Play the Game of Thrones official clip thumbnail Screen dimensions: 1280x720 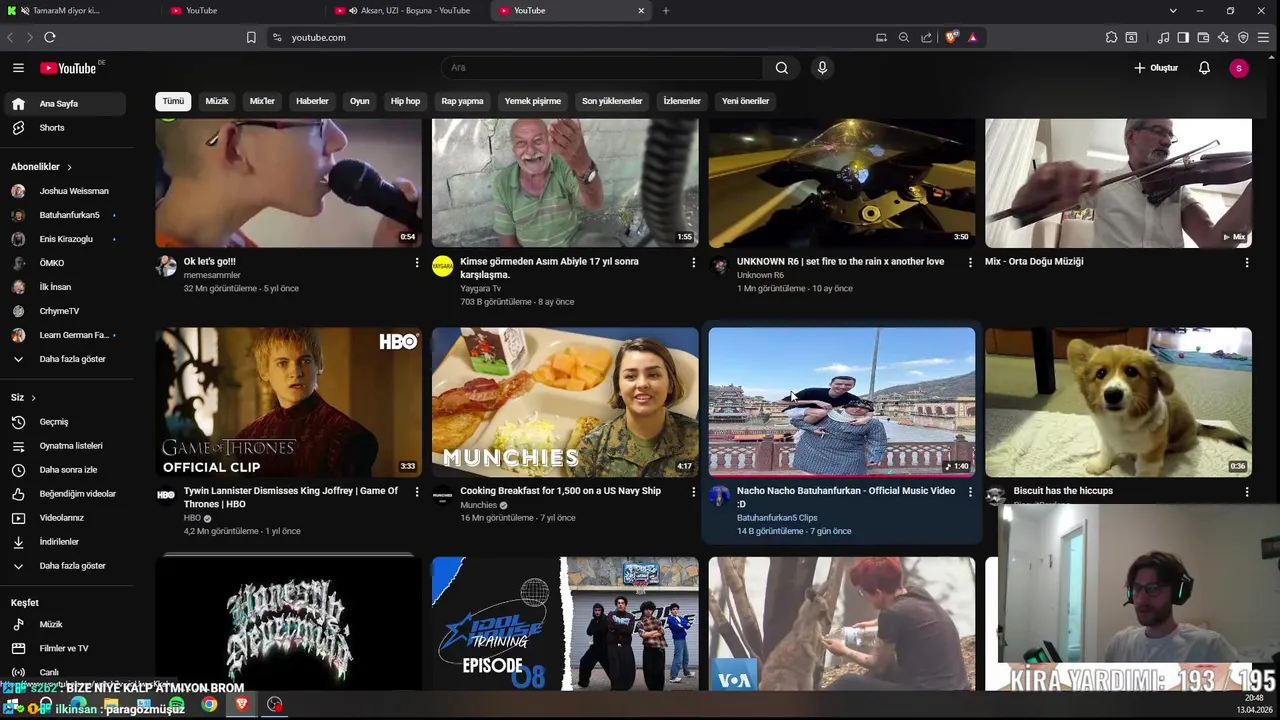pyautogui.click(x=288, y=402)
